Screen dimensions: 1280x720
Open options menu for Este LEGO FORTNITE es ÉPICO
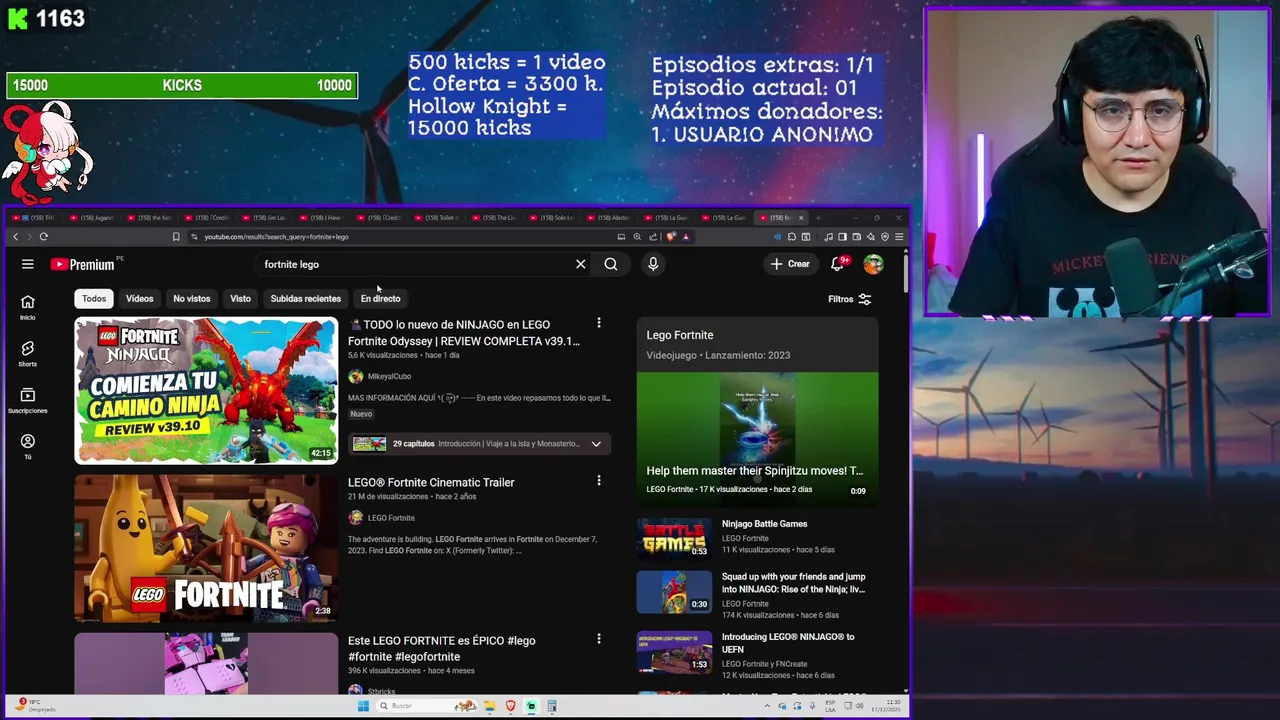[599, 639]
